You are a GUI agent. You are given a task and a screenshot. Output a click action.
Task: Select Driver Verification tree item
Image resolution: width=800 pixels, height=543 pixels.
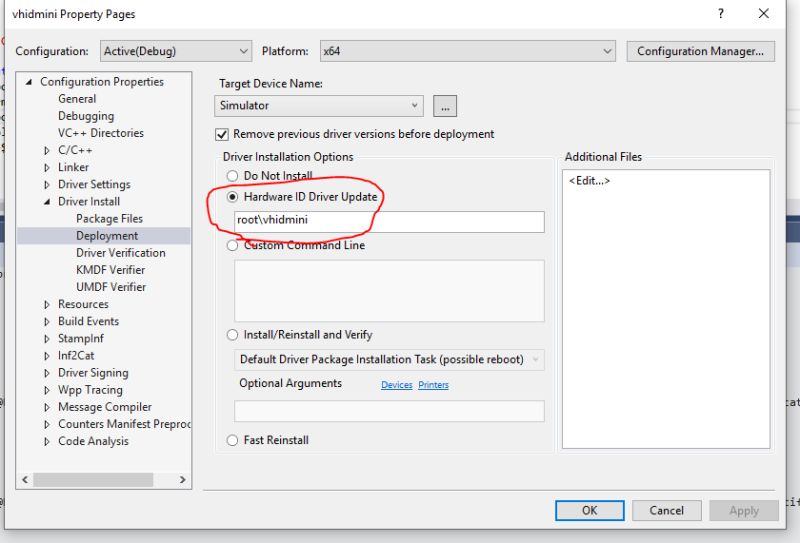pos(120,253)
